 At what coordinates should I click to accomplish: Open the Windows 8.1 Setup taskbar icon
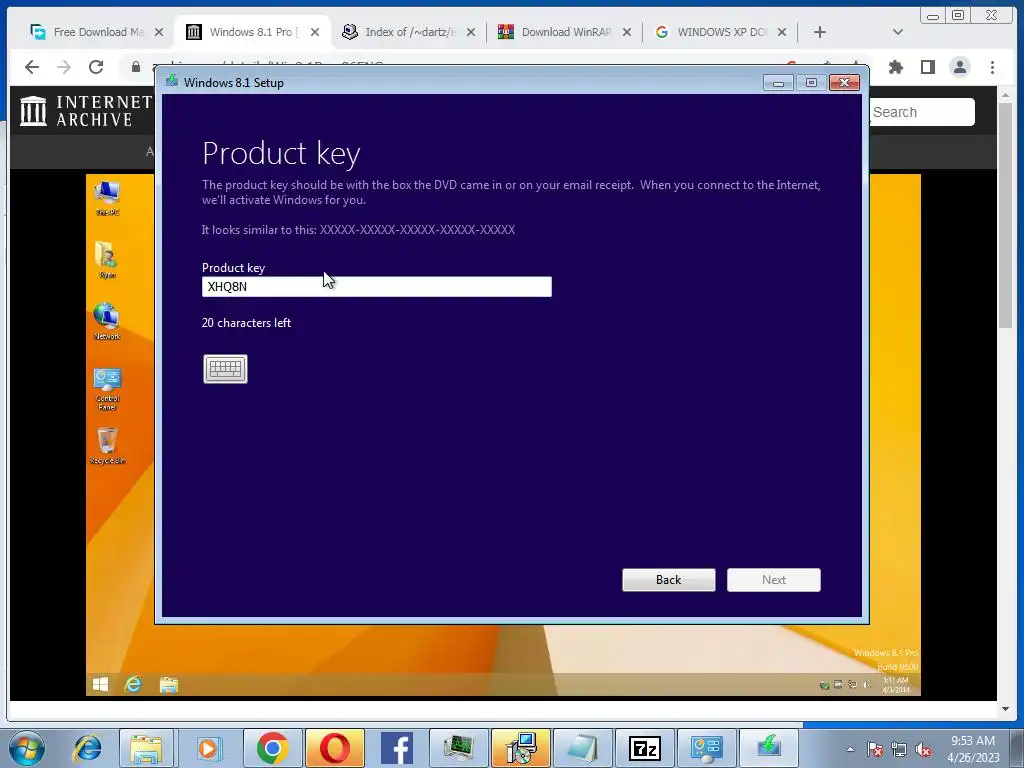[769, 748]
